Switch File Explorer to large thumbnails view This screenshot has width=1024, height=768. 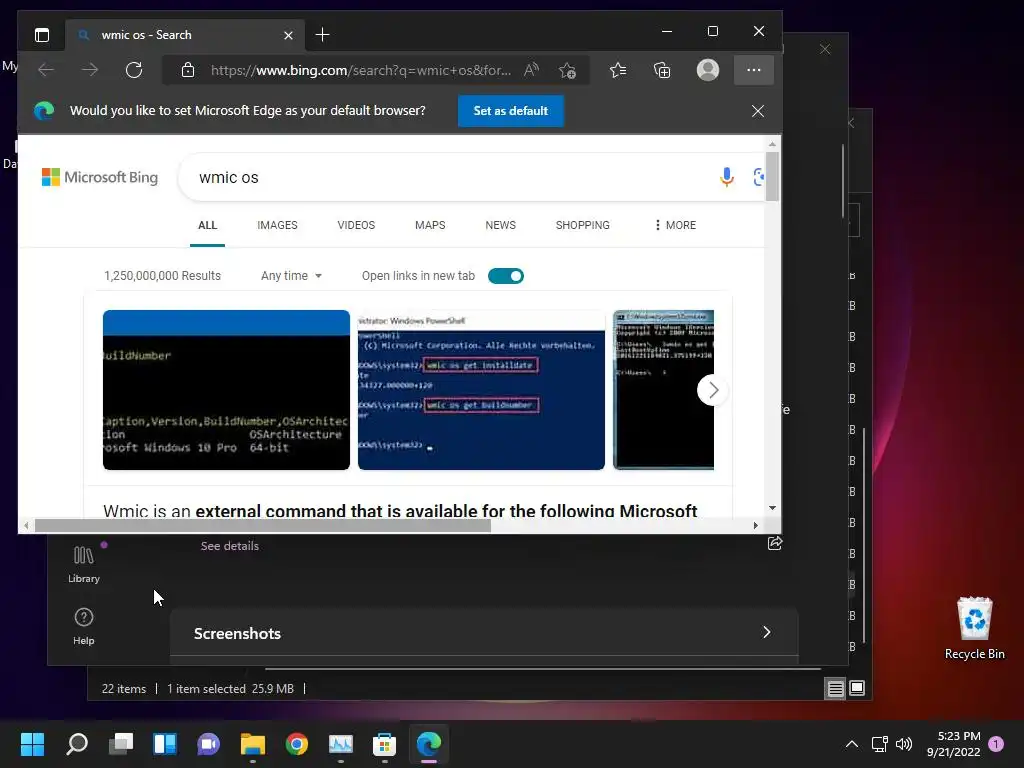click(x=857, y=688)
